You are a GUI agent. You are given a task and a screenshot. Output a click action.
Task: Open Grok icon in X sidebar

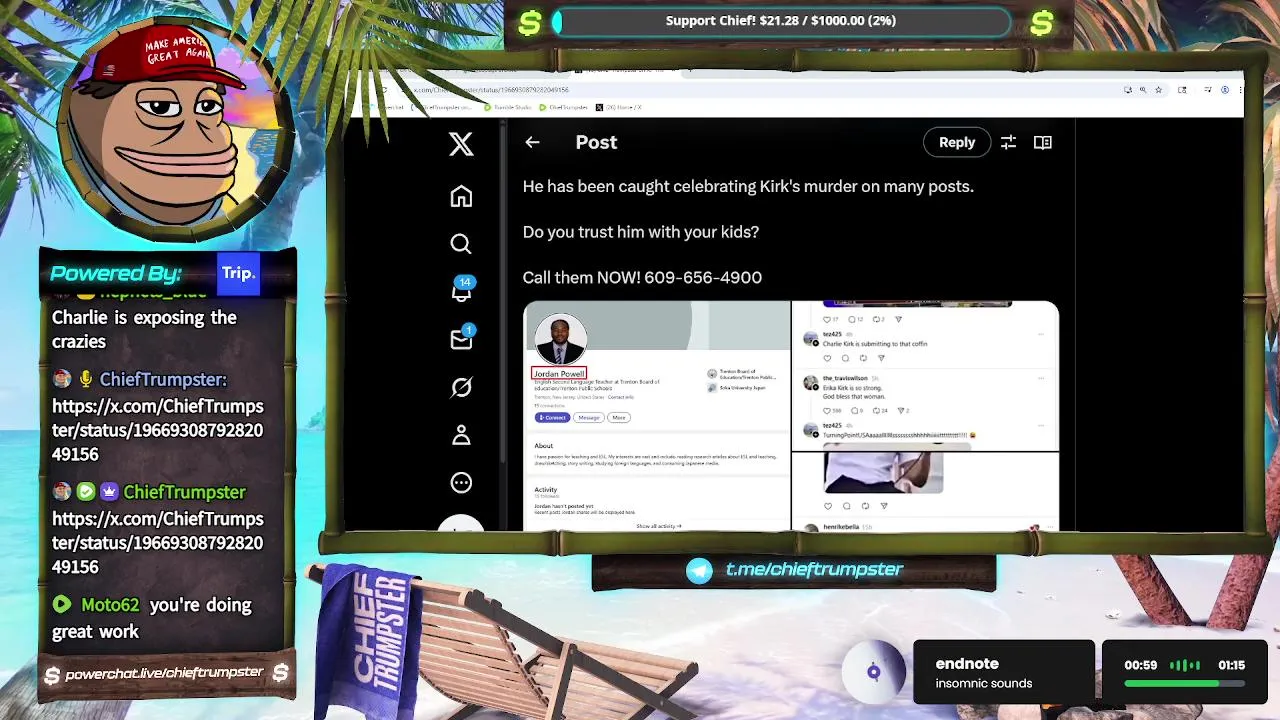[x=461, y=387]
